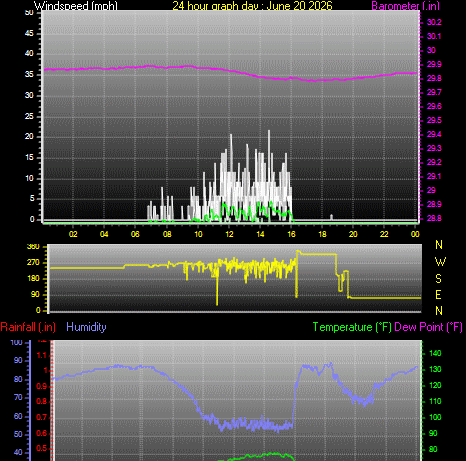Click the 0.8 rainfall scale value
This screenshot has width=466, height=461.
tap(42, 401)
